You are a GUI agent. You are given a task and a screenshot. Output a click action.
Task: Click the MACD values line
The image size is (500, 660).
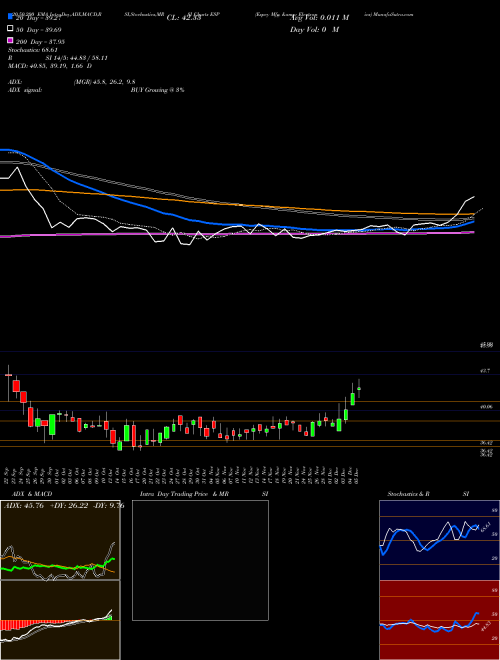coord(50,66)
